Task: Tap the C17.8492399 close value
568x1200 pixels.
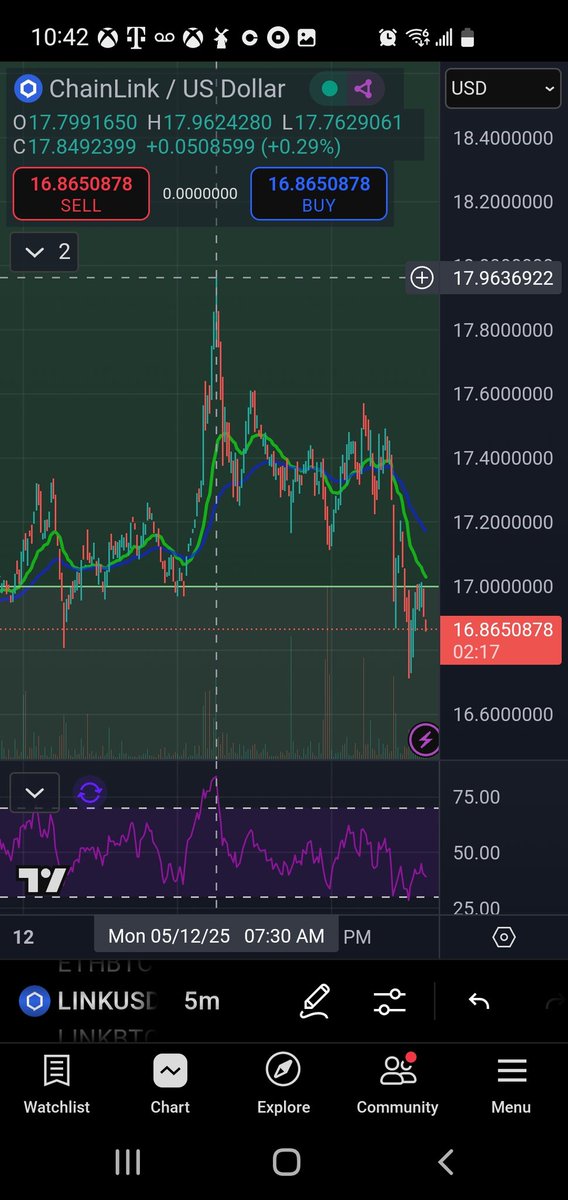Action: (x=74, y=146)
